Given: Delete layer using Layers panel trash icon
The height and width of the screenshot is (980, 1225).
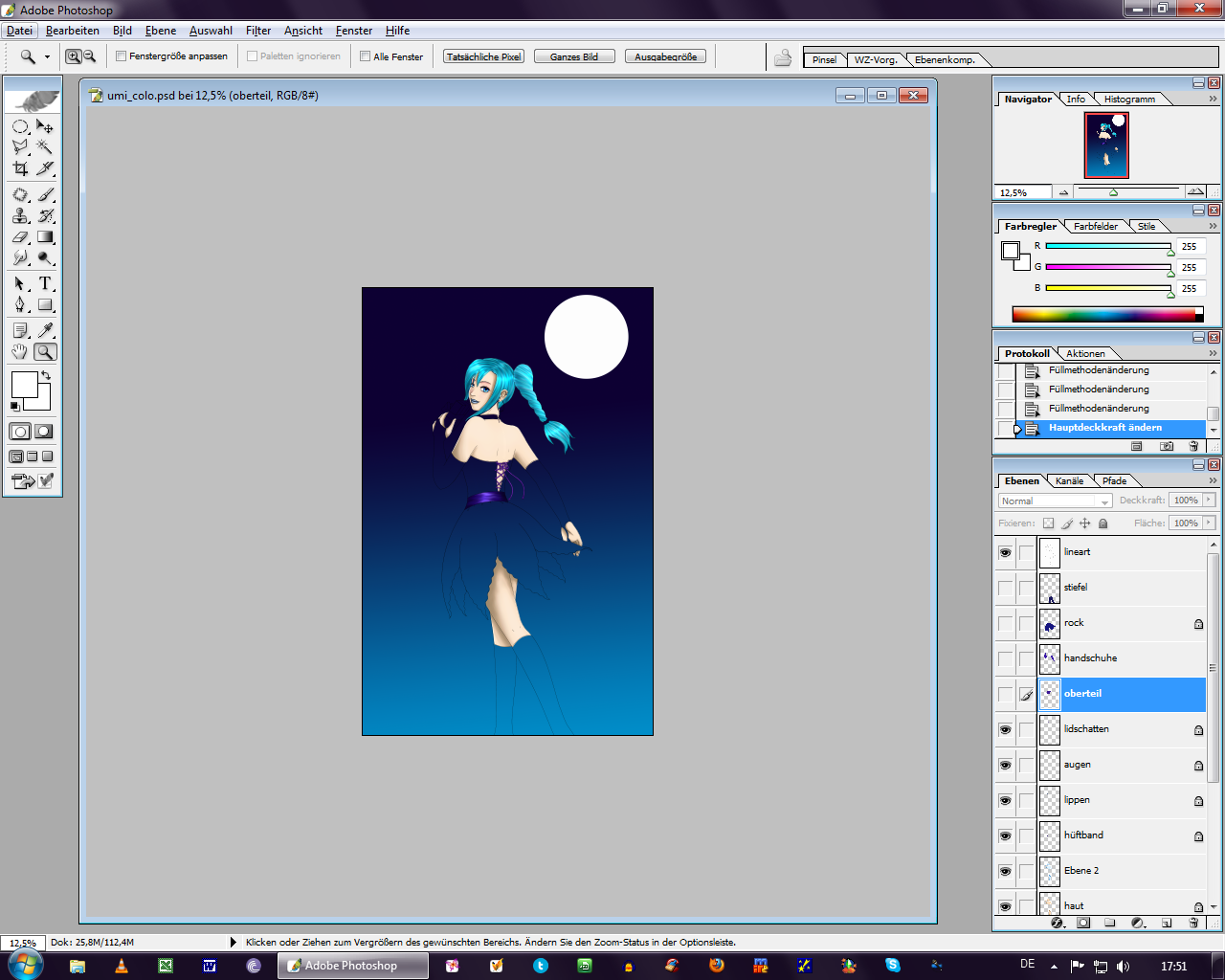Looking at the screenshot, I should [x=1193, y=924].
